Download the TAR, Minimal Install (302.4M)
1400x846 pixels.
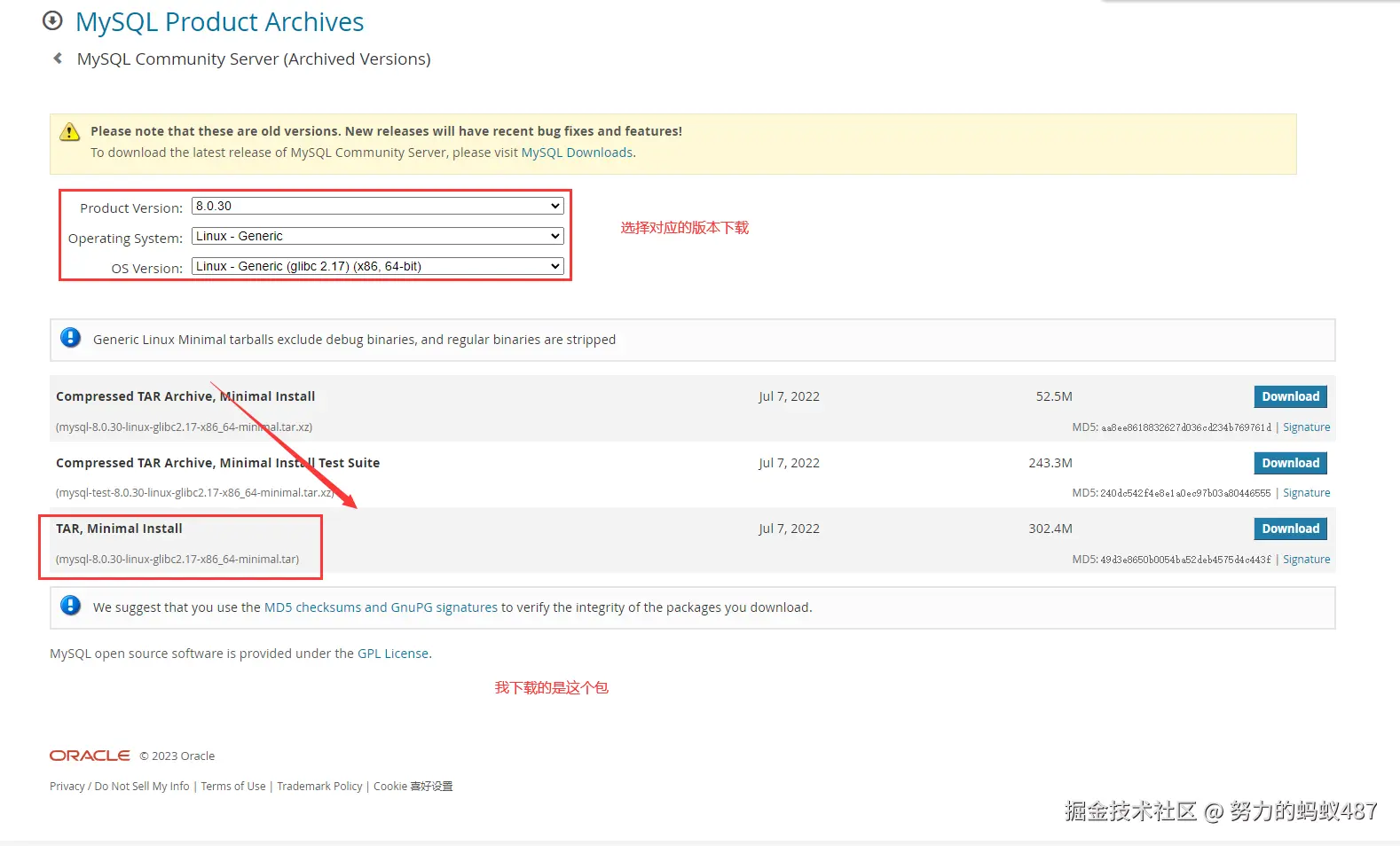1290,529
